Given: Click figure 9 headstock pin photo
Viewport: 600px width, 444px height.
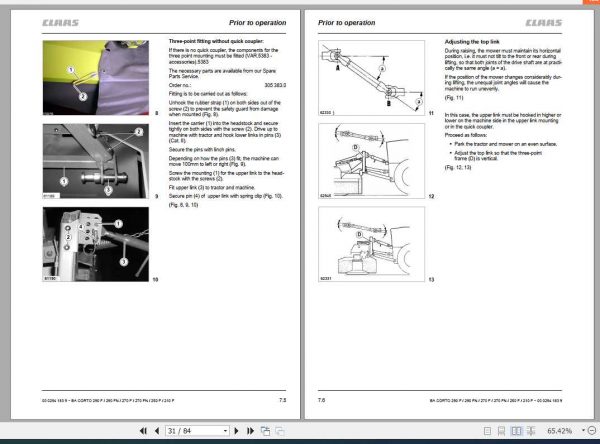Looking at the screenshot, I should [x=96, y=161].
